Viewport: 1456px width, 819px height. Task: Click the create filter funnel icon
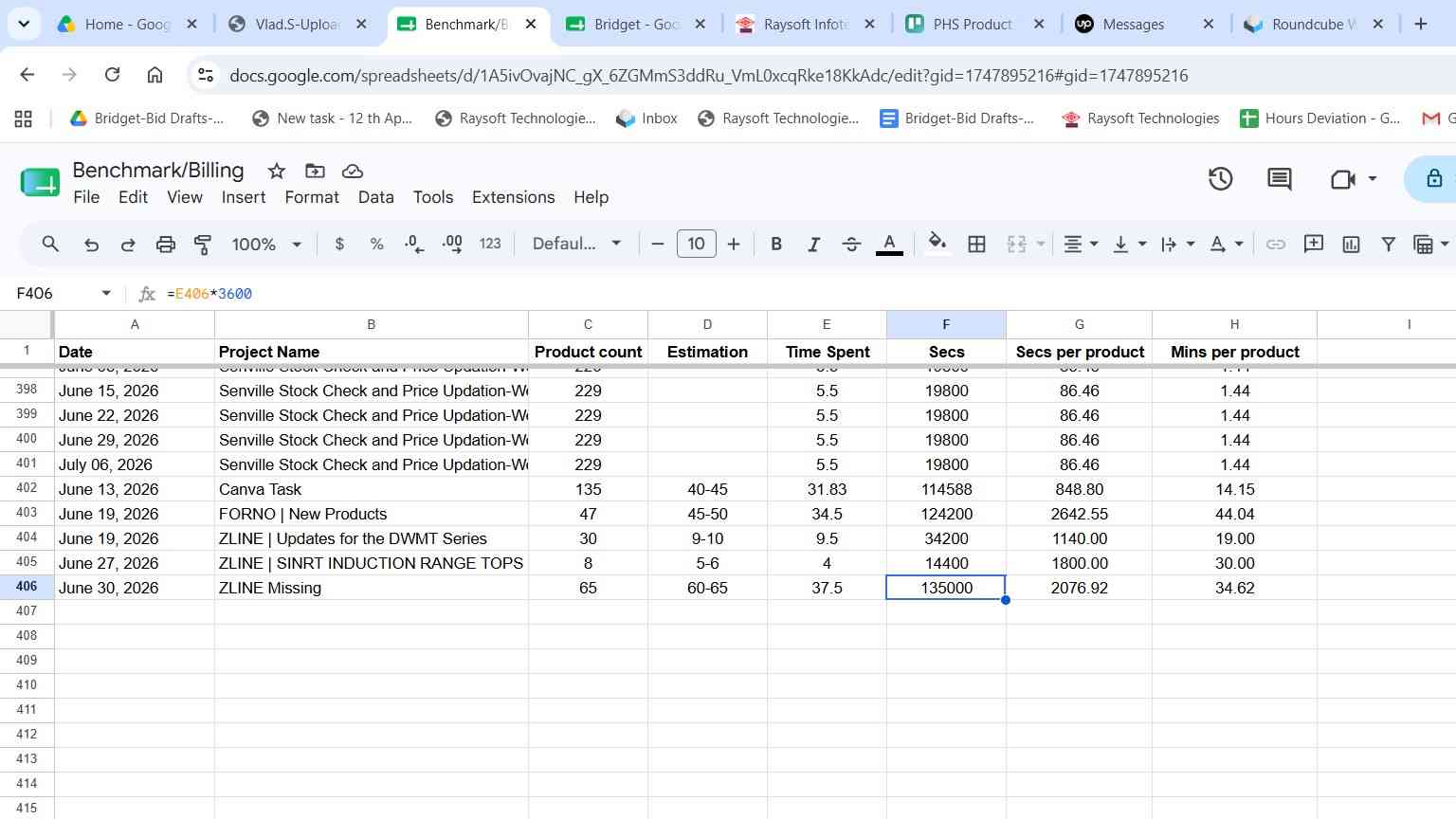tap(1388, 244)
